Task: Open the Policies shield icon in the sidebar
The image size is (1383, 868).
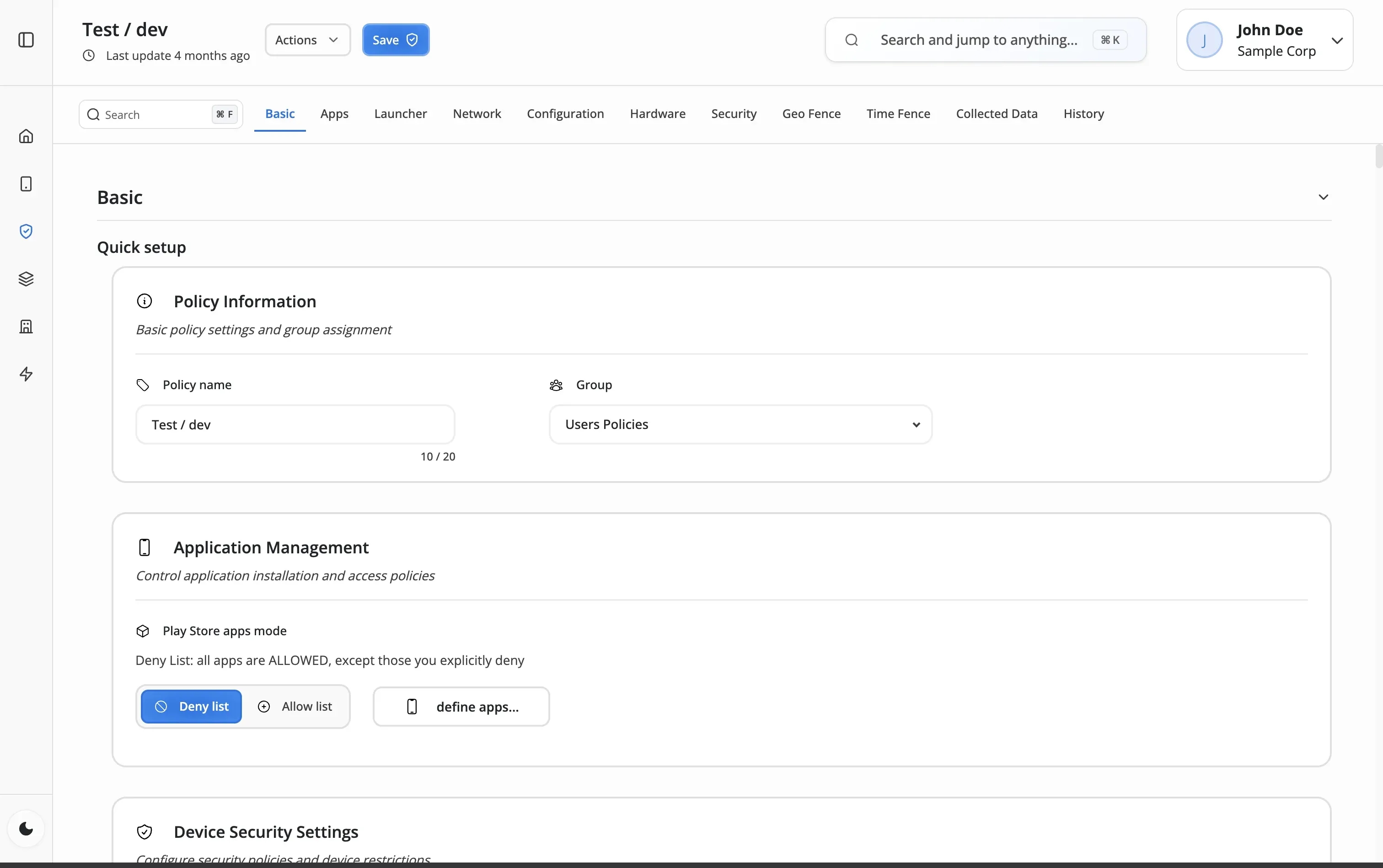Action: coord(27,231)
